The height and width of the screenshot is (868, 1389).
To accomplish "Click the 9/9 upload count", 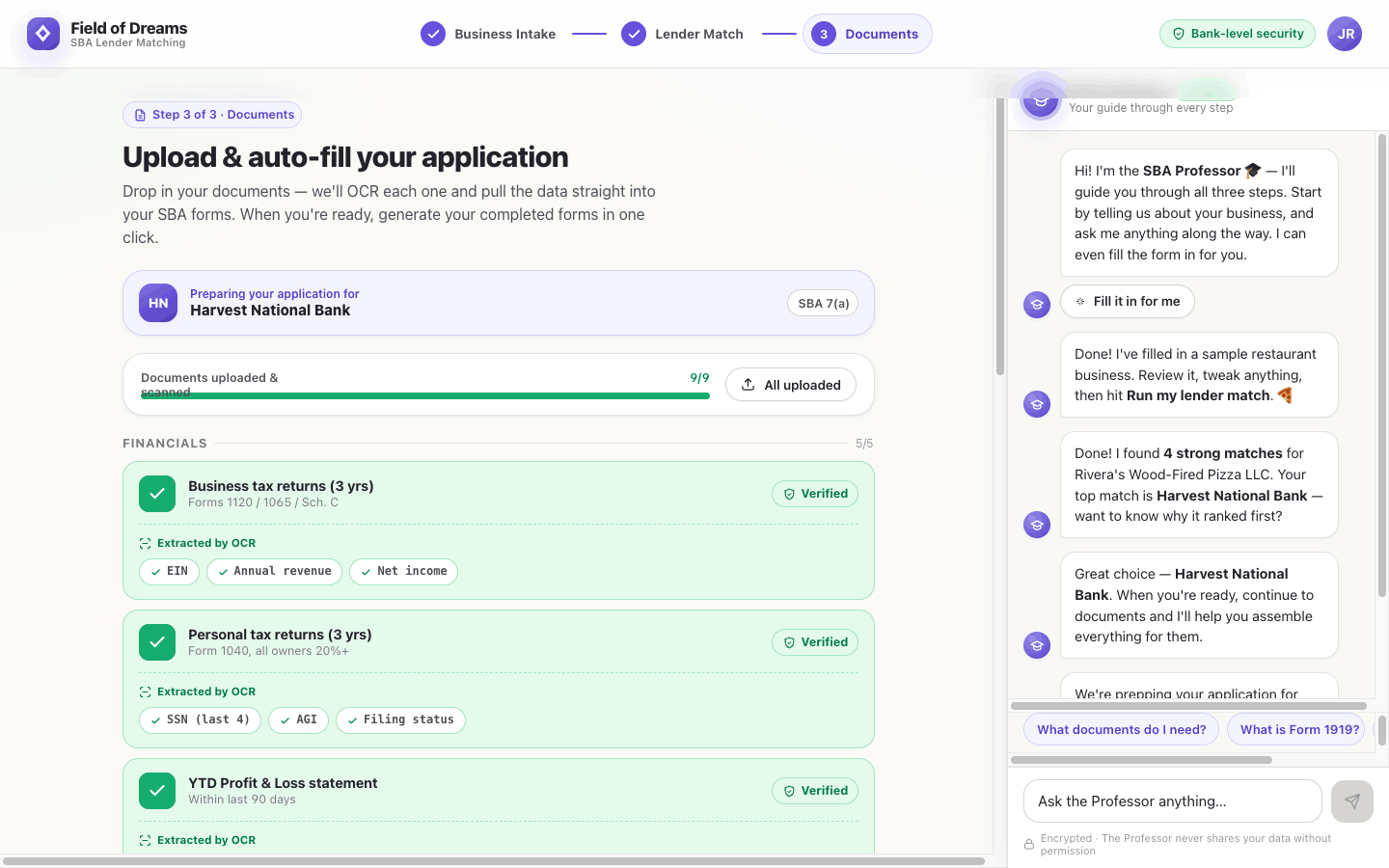I will pos(699,378).
